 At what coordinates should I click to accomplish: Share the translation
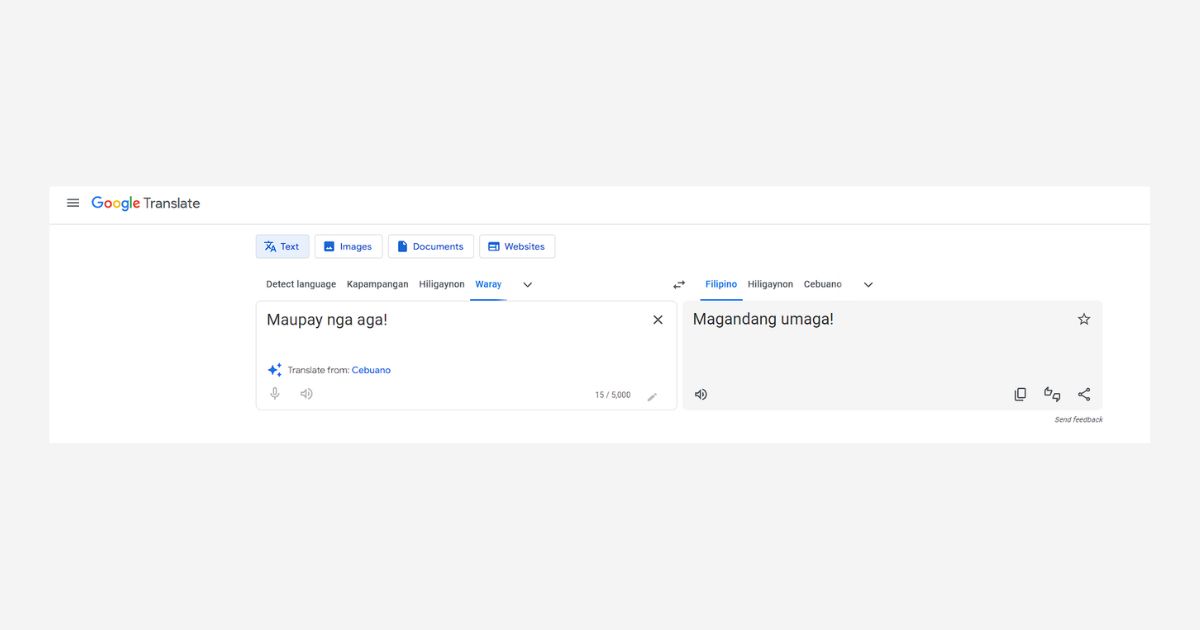click(x=1084, y=394)
